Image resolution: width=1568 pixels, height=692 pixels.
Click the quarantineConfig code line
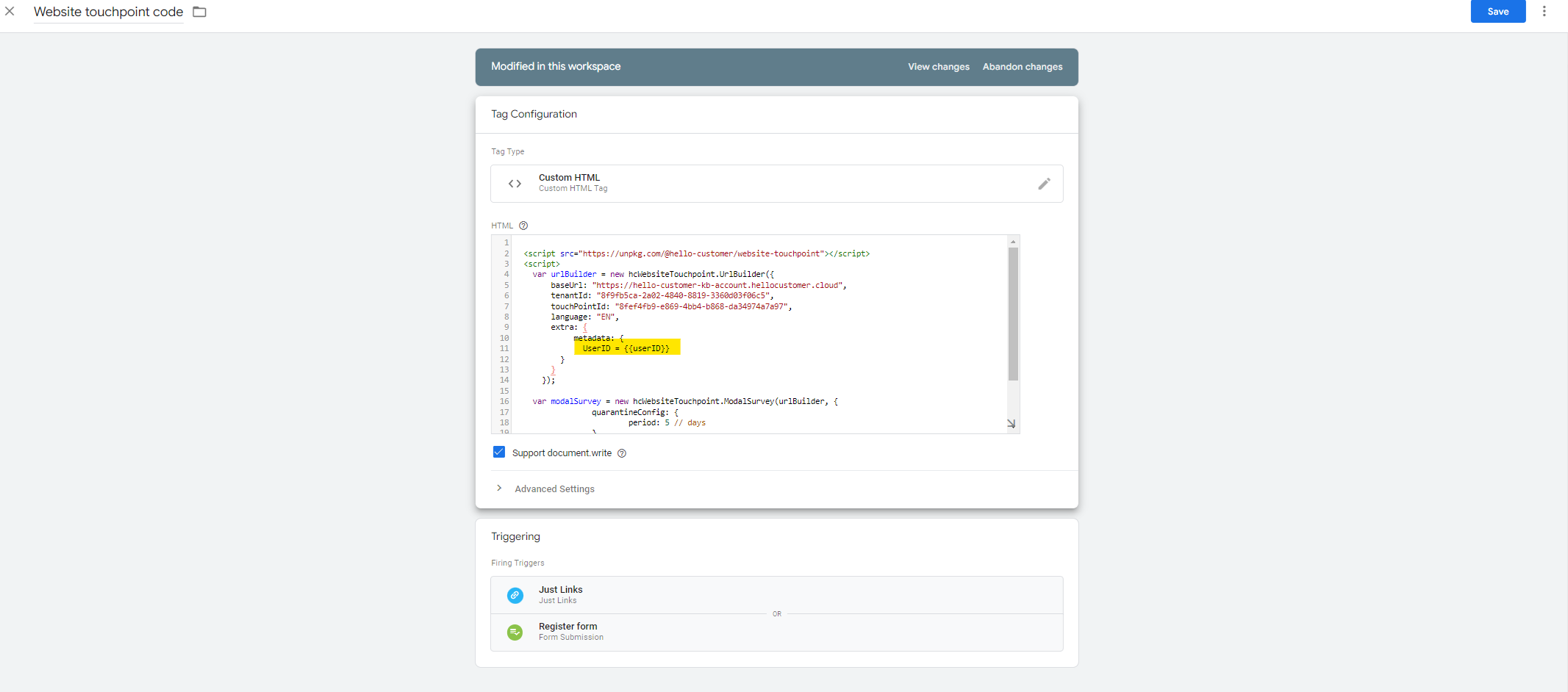635,412
